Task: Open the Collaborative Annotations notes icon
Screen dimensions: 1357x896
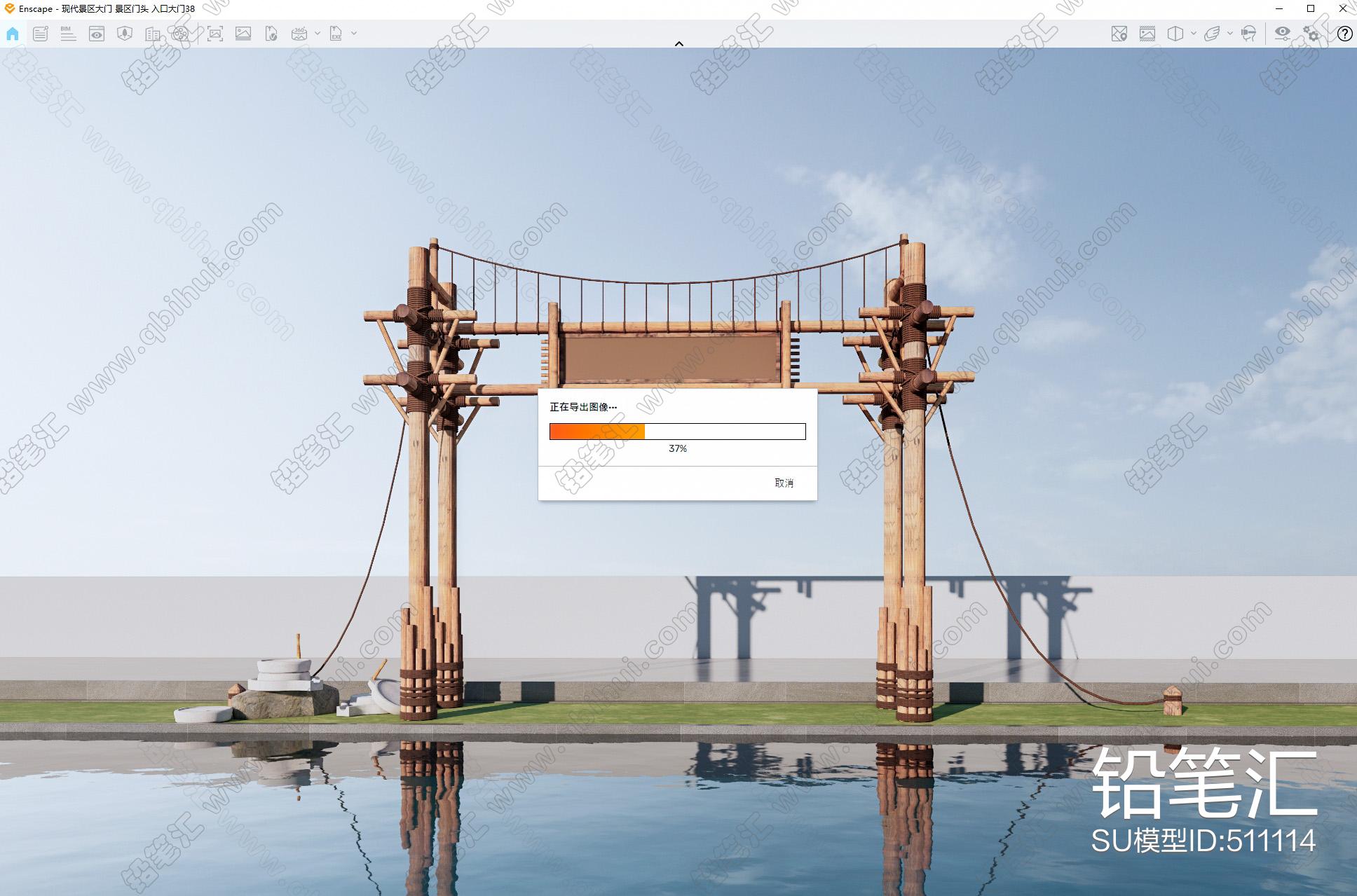Action: (x=41, y=33)
